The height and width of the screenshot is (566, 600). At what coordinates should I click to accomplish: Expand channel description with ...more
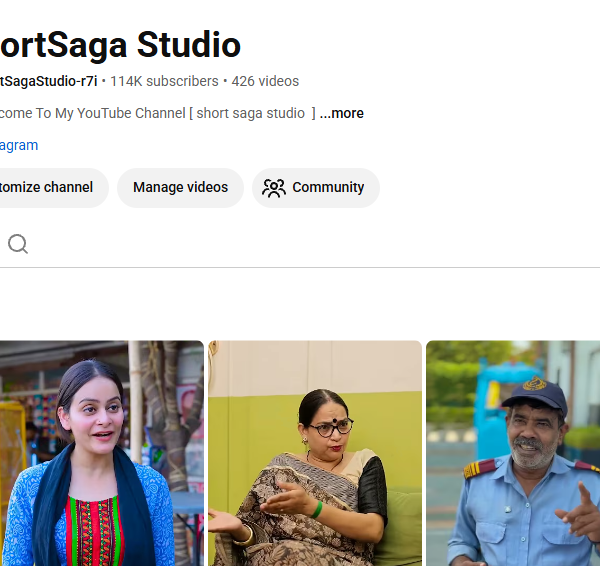tap(342, 113)
